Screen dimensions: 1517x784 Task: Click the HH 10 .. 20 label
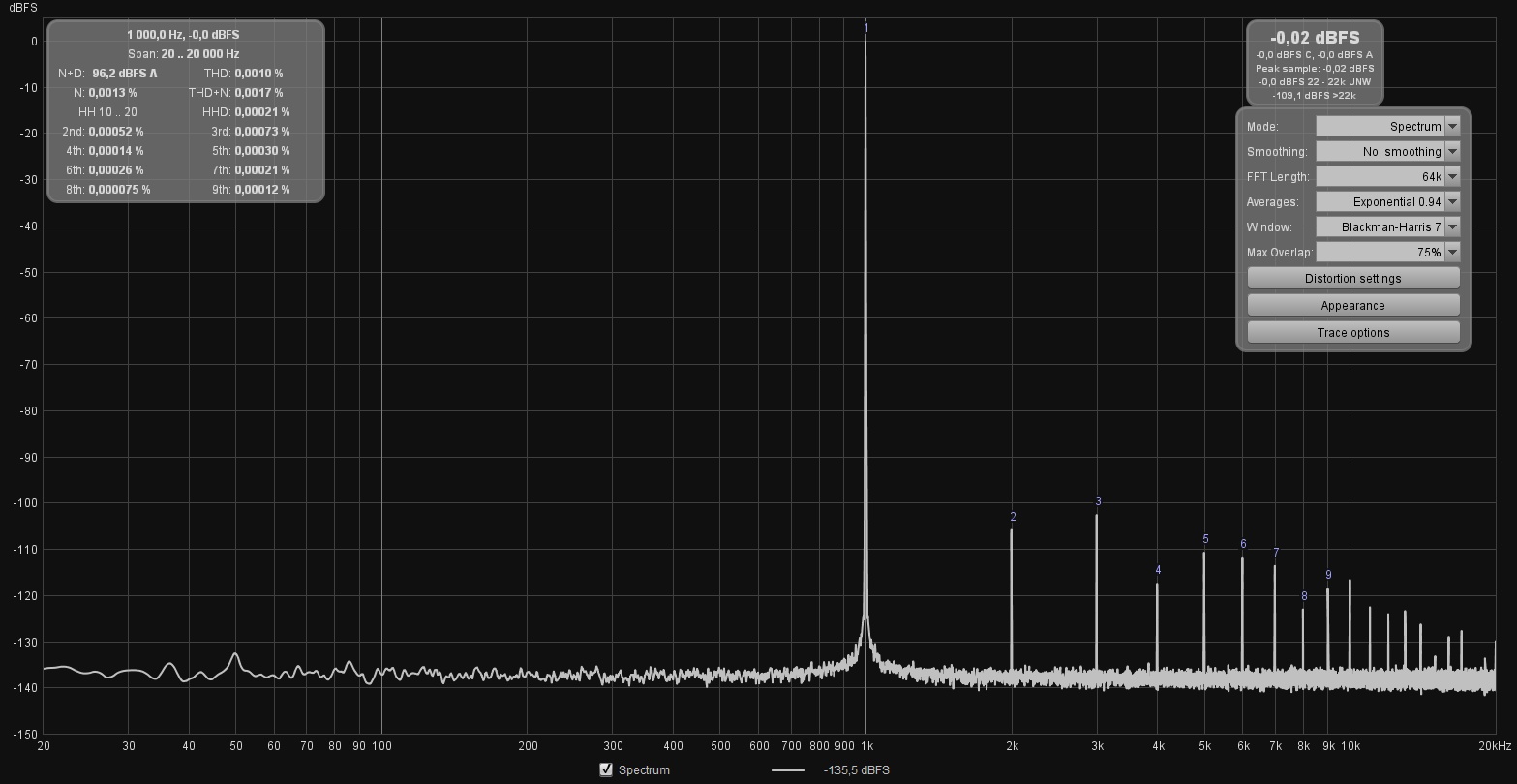[107, 112]
